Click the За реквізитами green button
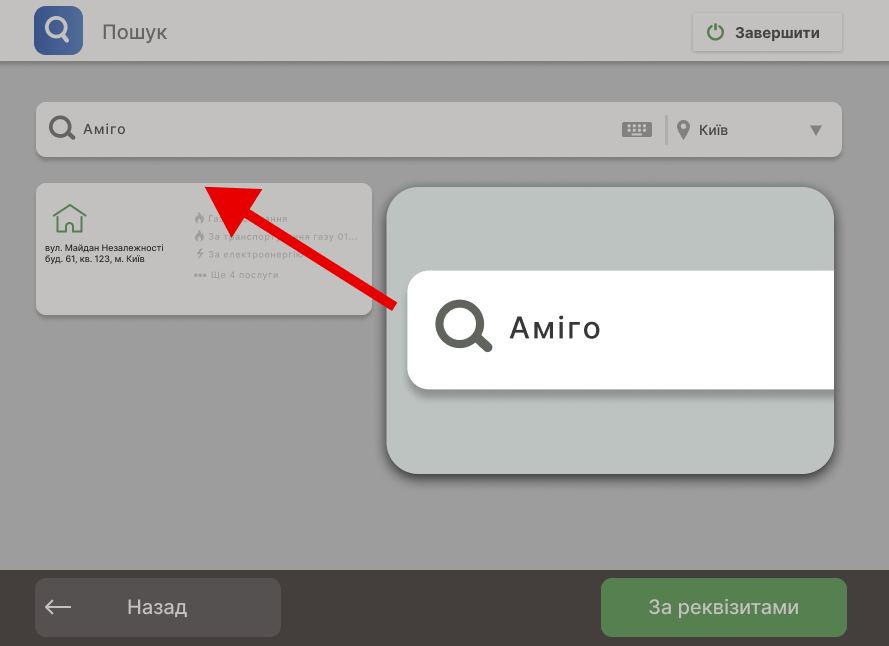The width and height of the screenshot is (889, 646). coord(723,607)
